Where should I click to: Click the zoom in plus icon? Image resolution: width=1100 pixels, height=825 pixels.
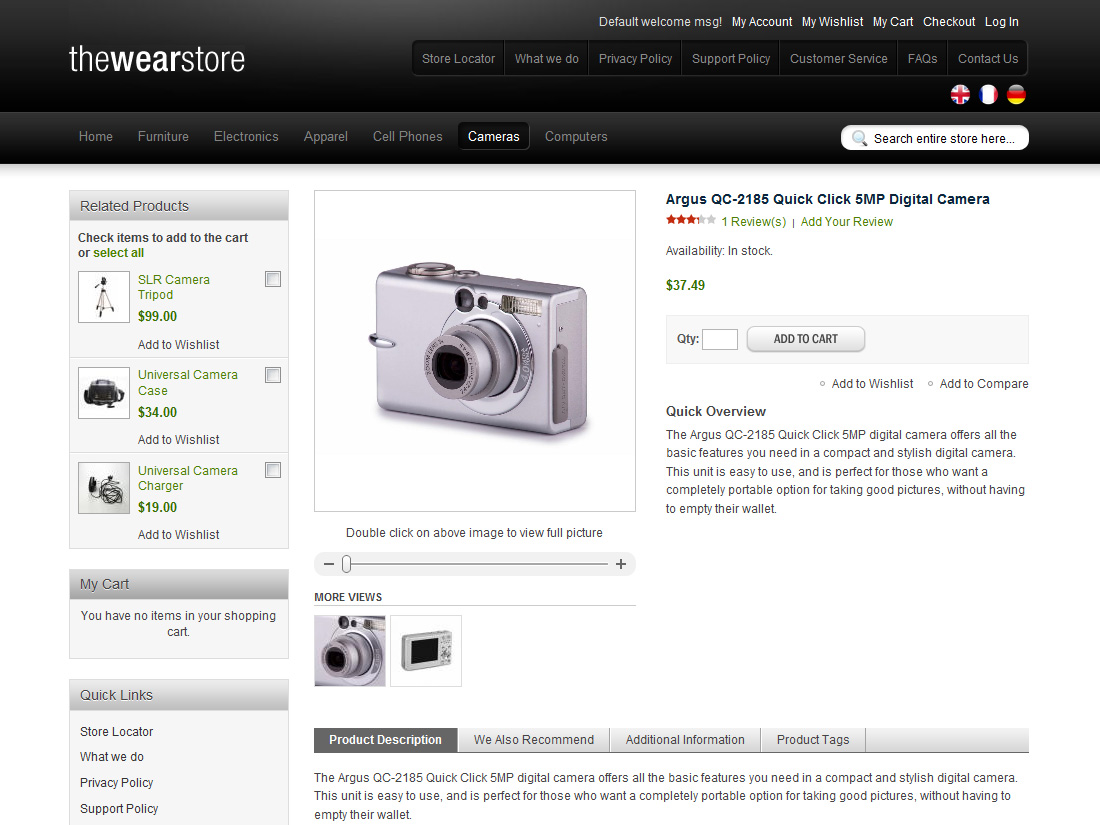point(621,564)
